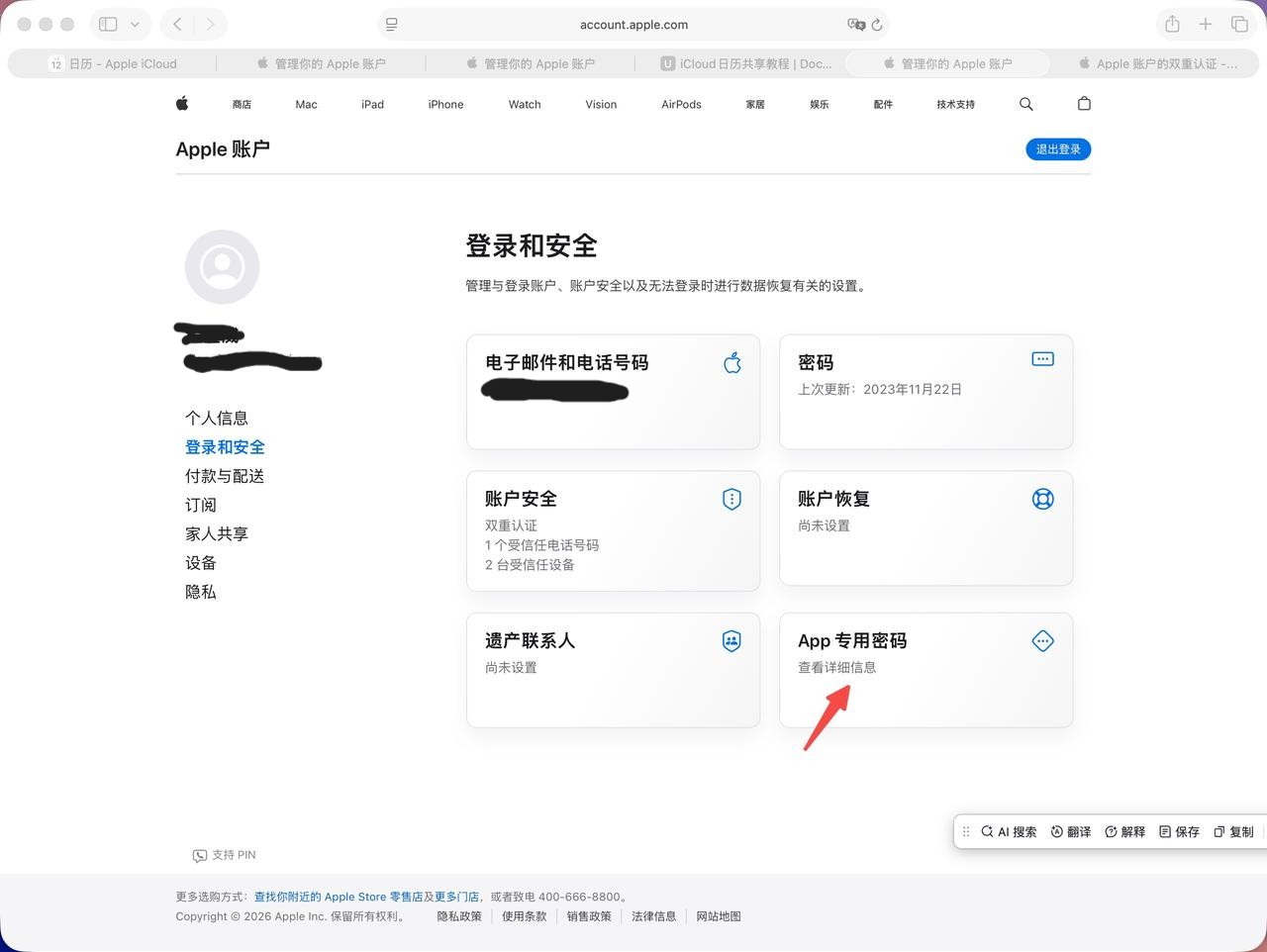Open the 家居 menu item
Viewport: 1267px width, 952px height.
click(755, 104)
